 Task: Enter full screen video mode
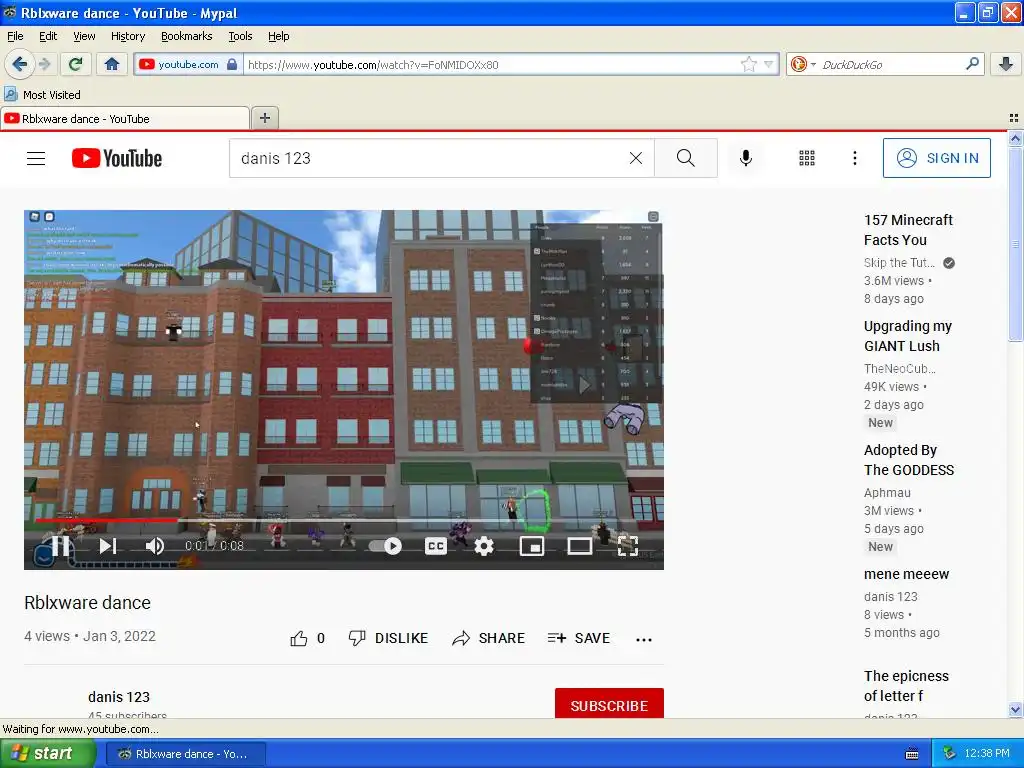tap(628, 546)
